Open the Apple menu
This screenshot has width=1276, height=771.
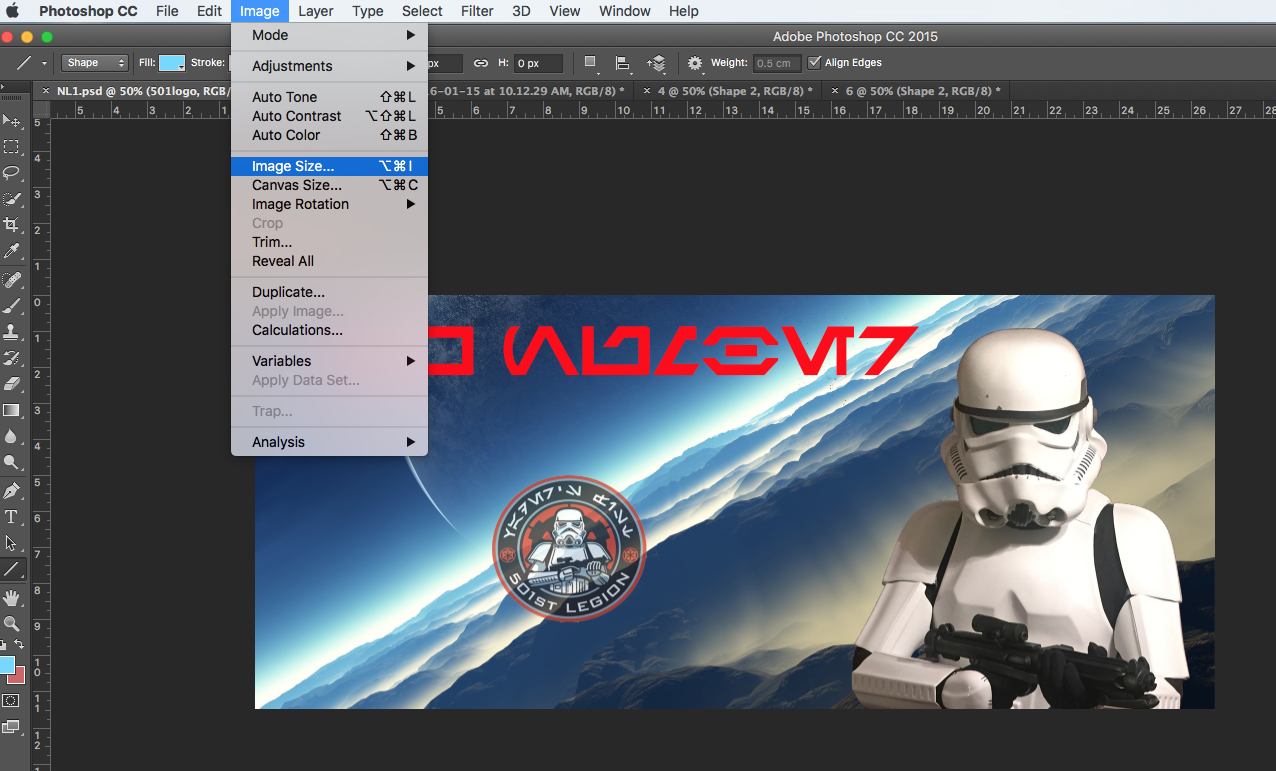(x=13, y=11)
